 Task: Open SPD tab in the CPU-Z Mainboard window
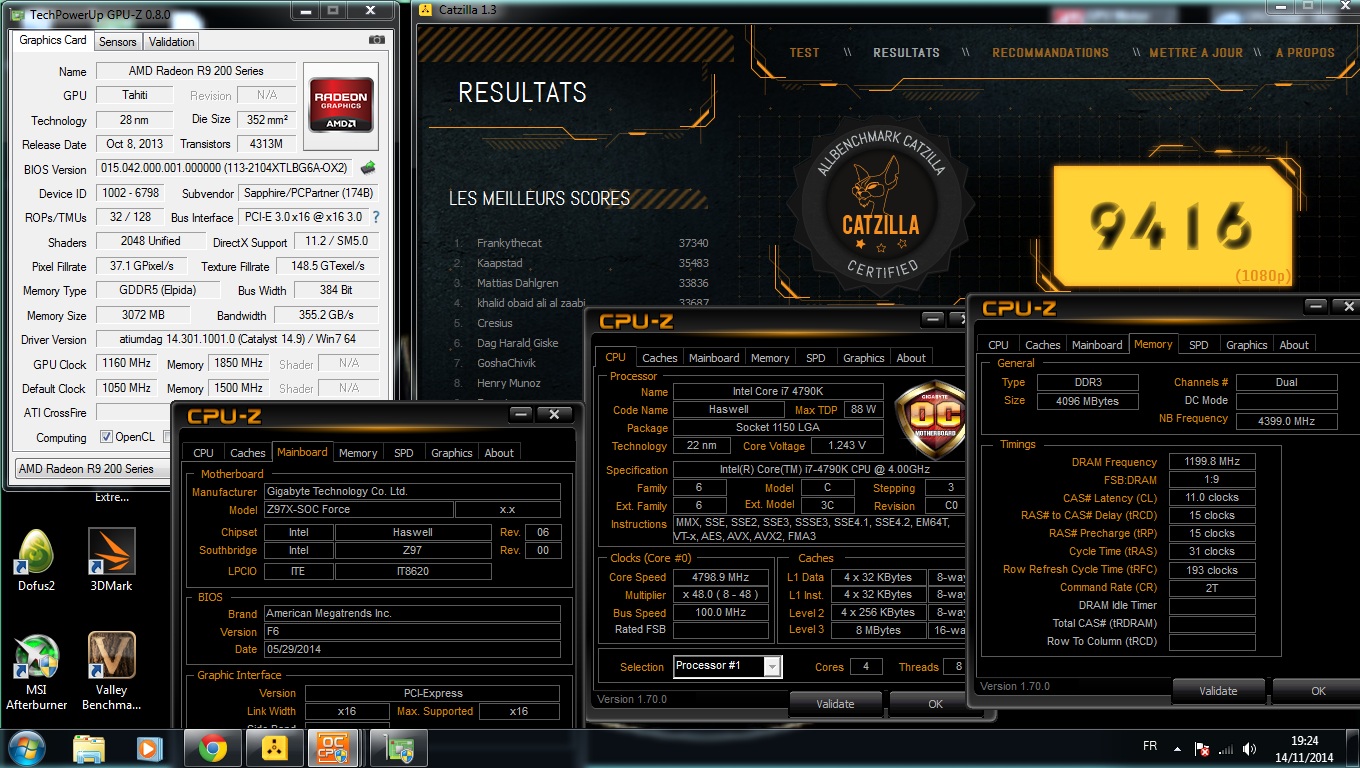pos(403,453)
